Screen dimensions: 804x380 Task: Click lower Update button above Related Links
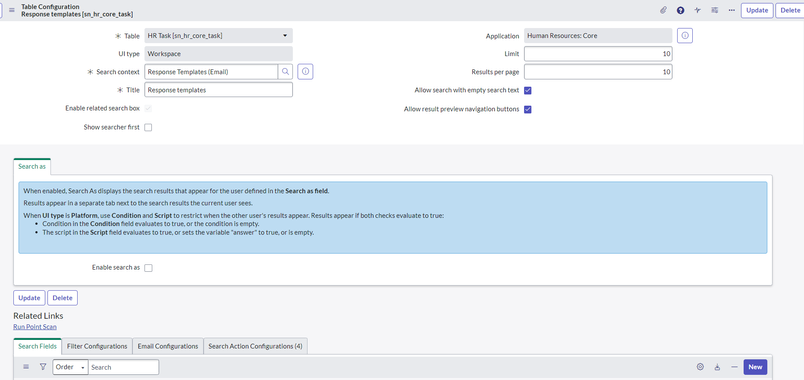click(29, 298)
